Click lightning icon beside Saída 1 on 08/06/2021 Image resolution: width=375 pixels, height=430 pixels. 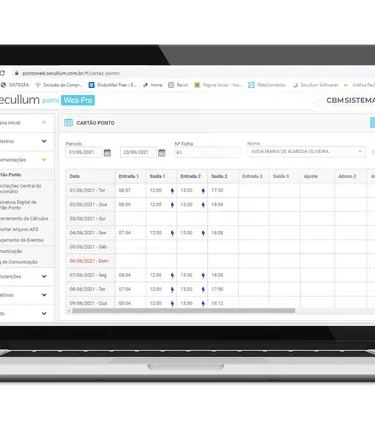pyautogui.click(x=172, y=289)
